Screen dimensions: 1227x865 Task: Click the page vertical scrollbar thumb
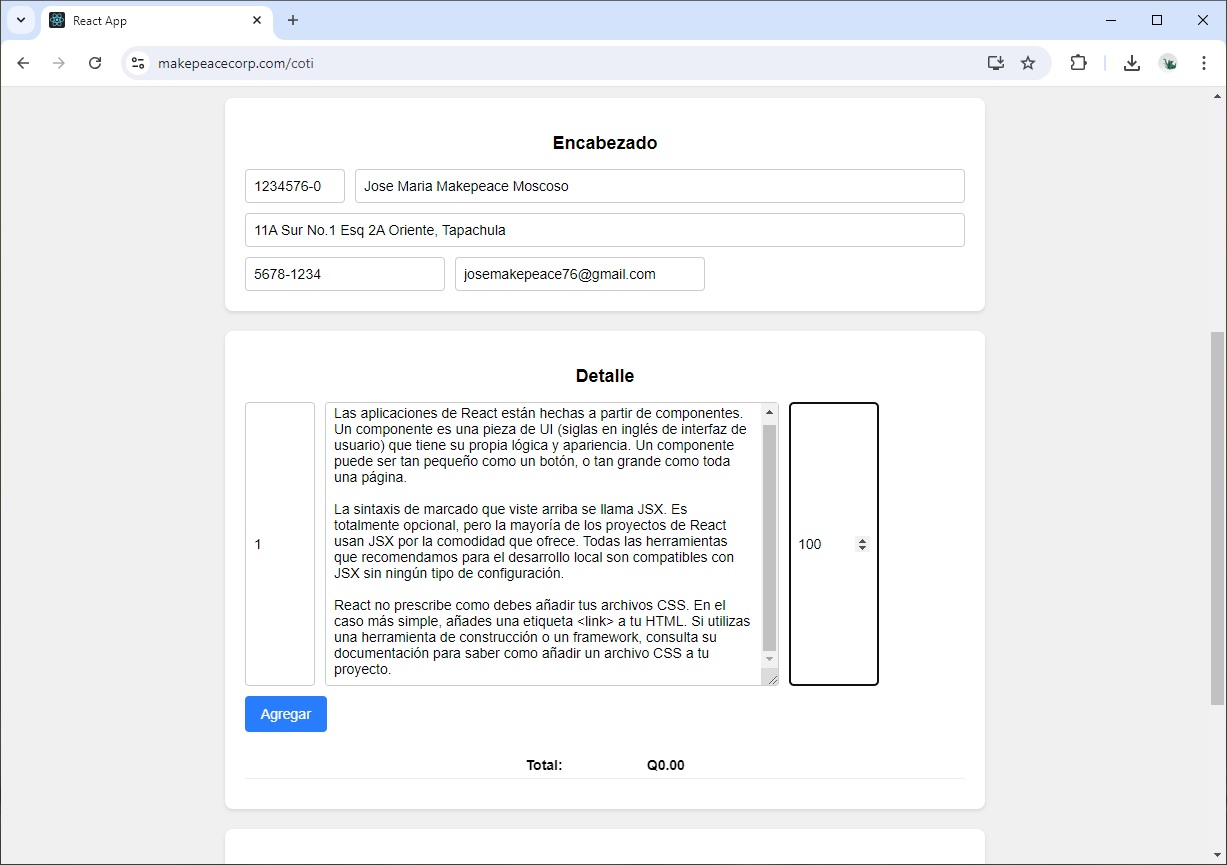click(x=1217, y=518)
